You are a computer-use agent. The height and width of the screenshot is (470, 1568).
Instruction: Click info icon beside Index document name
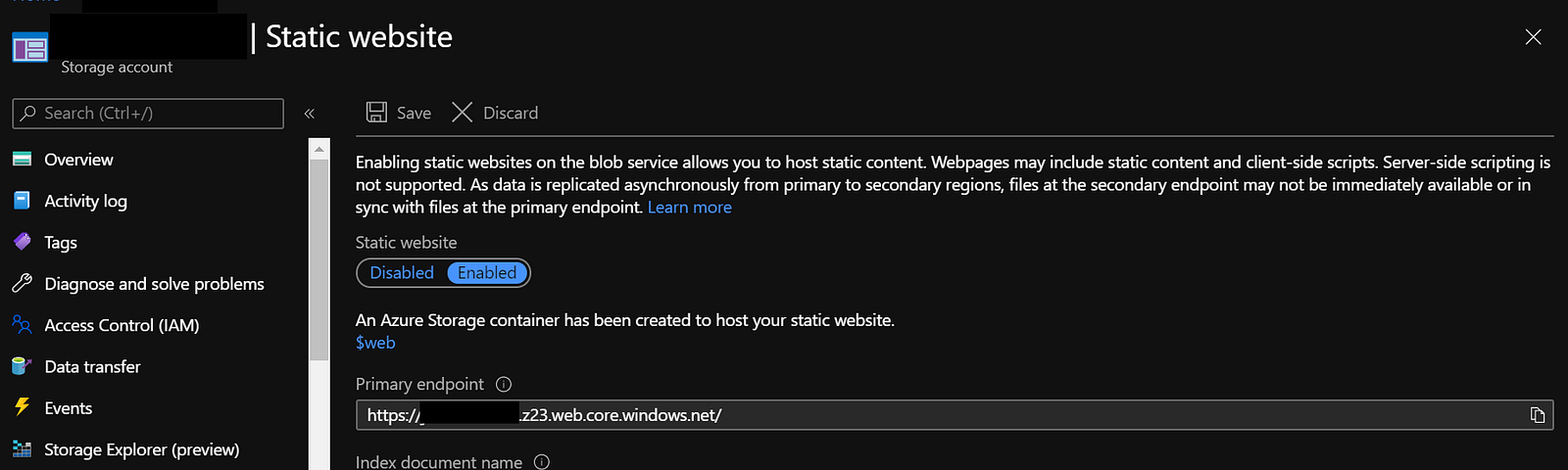coord(542,462)
